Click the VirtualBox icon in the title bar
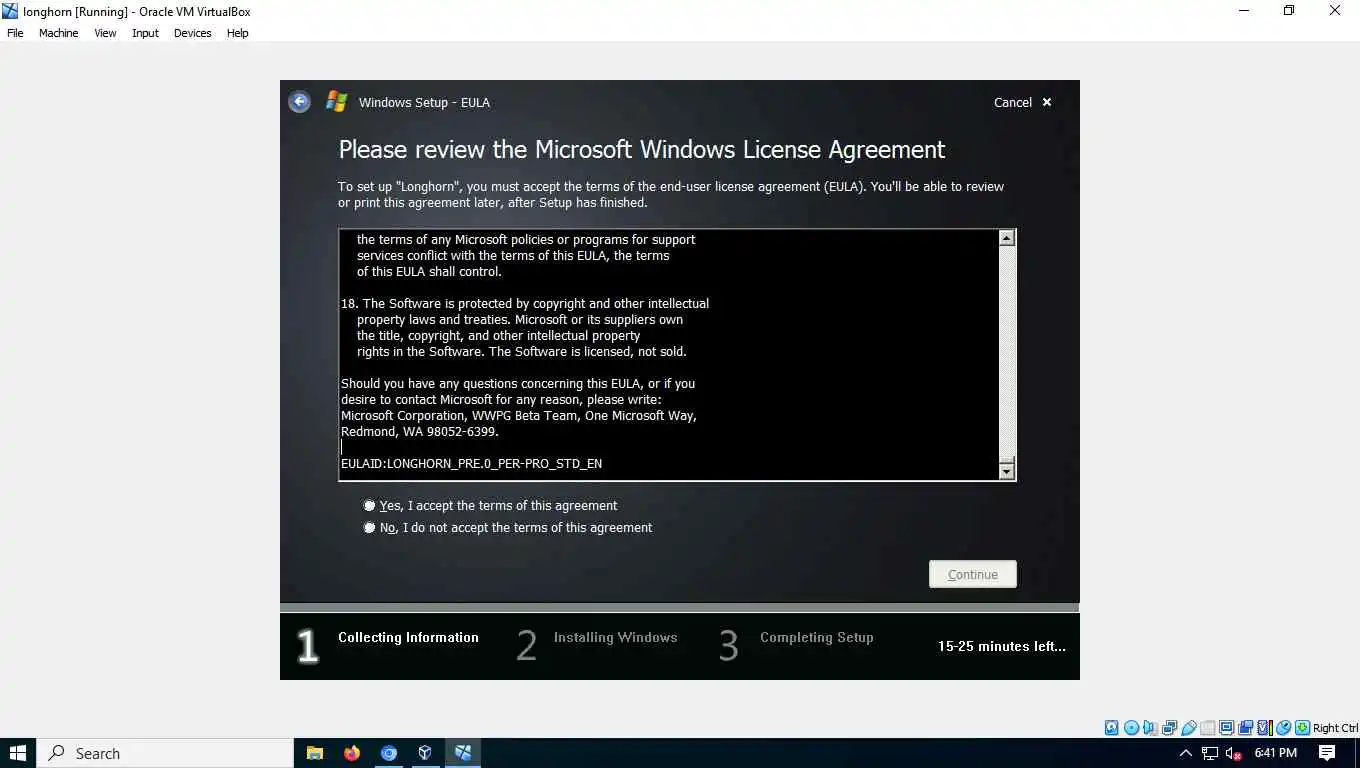Screen dimensions: 1360x768 11,11
